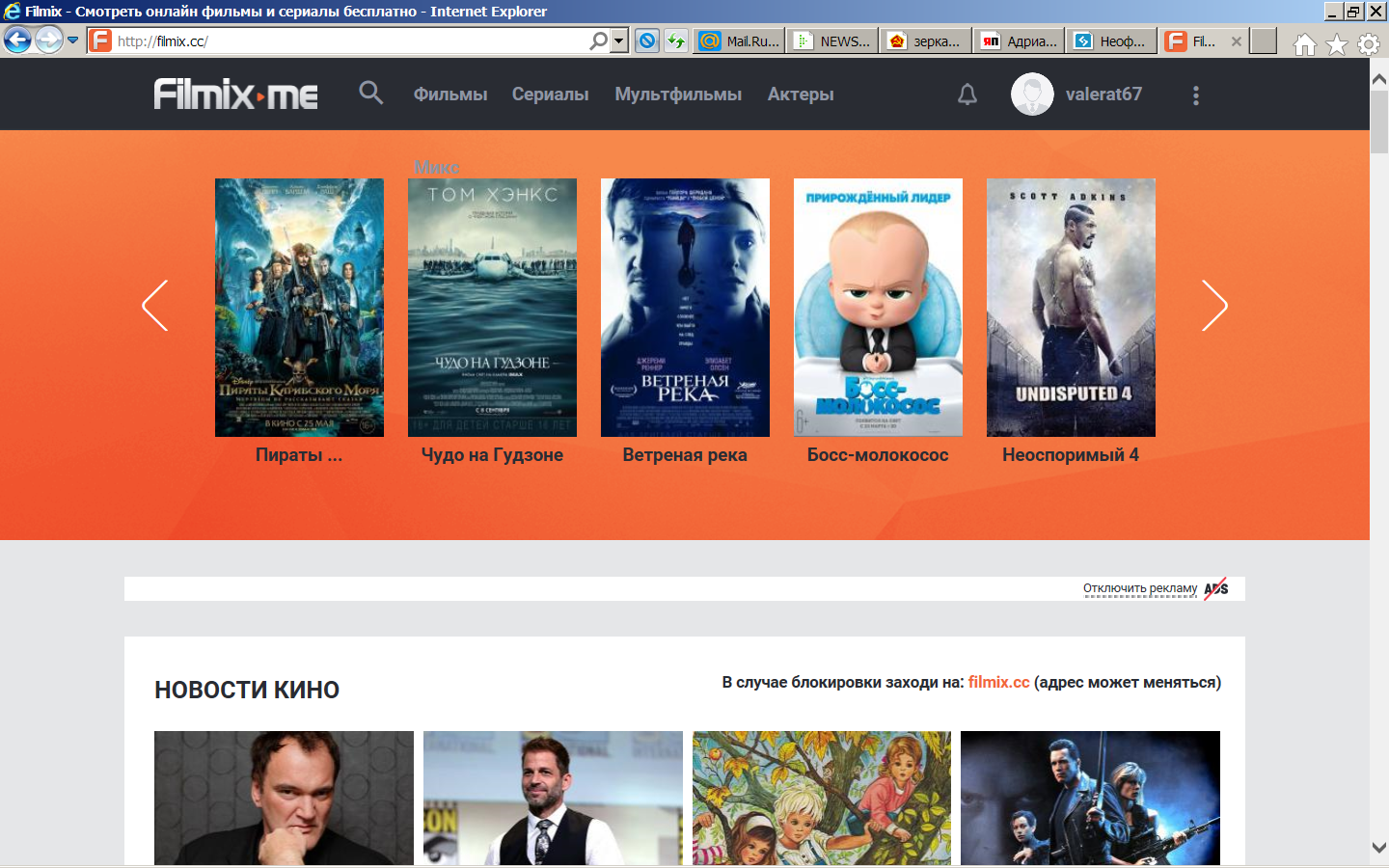This screenshot has width=1389, height=868.
Task: Show previous movies with left carousel arrow
Action: pos(155,306)
